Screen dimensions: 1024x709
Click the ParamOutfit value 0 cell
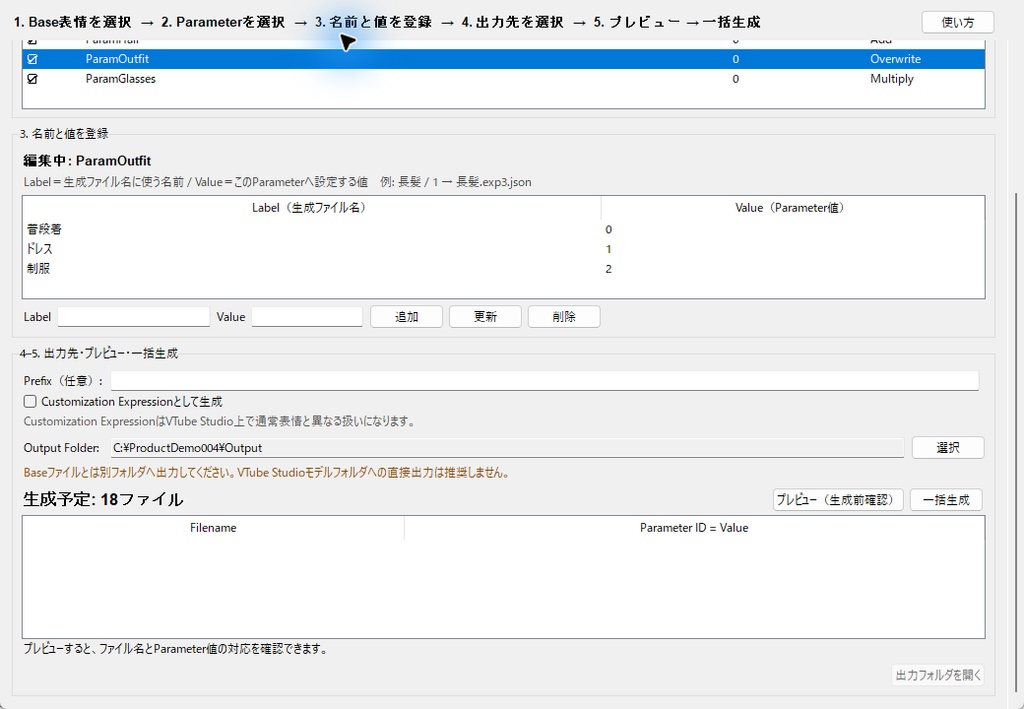pos(735,59)
